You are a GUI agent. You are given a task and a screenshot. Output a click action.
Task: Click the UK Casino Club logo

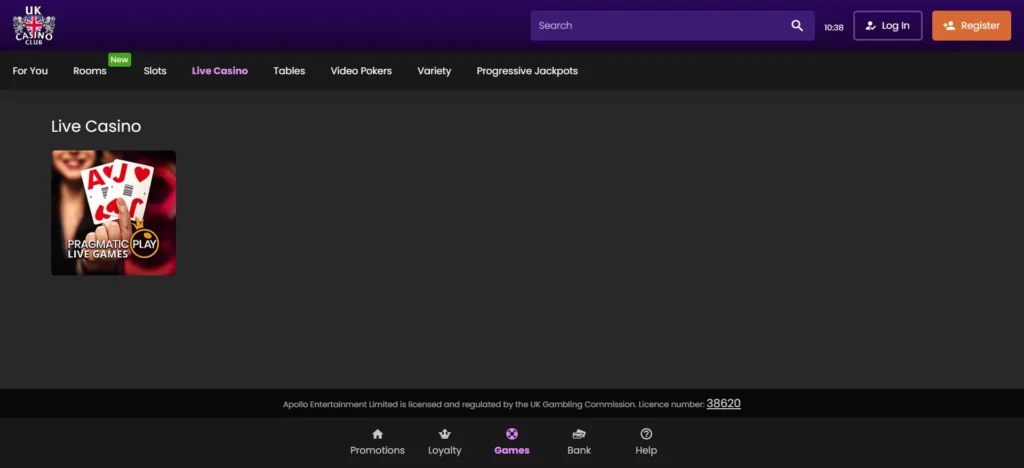coord(34,25)
